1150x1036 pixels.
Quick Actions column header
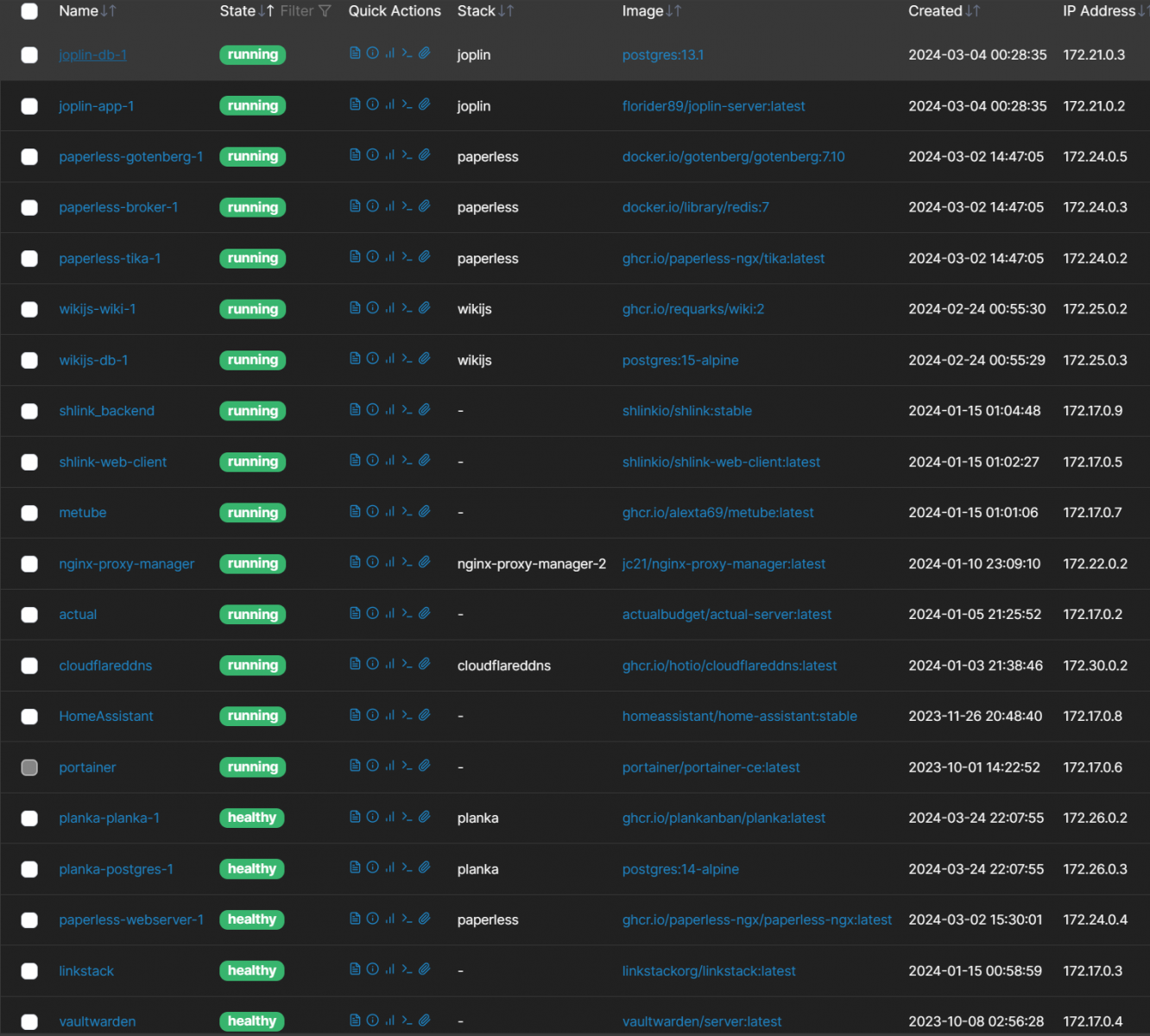[x=395, y=11]
